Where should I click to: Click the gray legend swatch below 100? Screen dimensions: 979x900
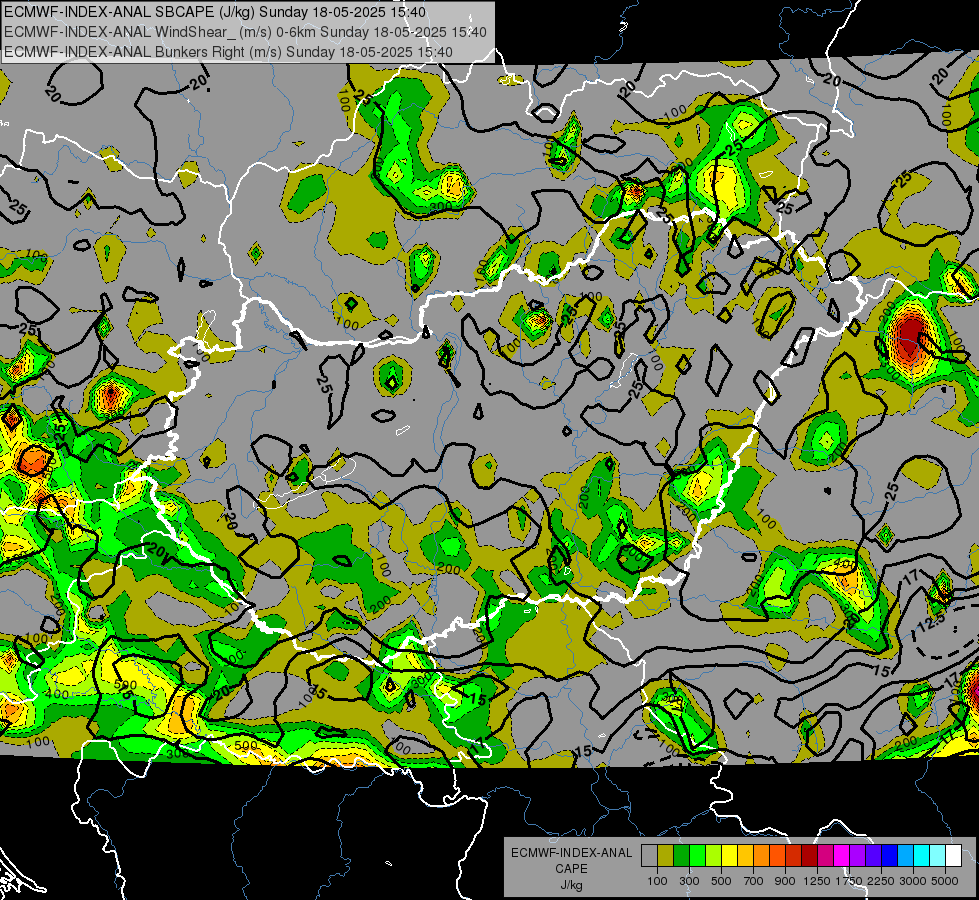[x=649, y=856]
